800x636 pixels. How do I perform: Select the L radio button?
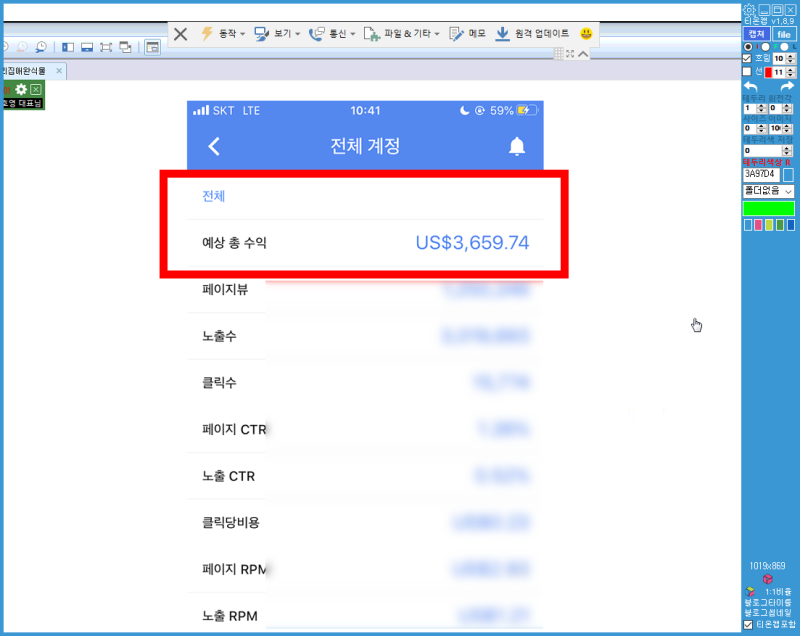point(784,46)
